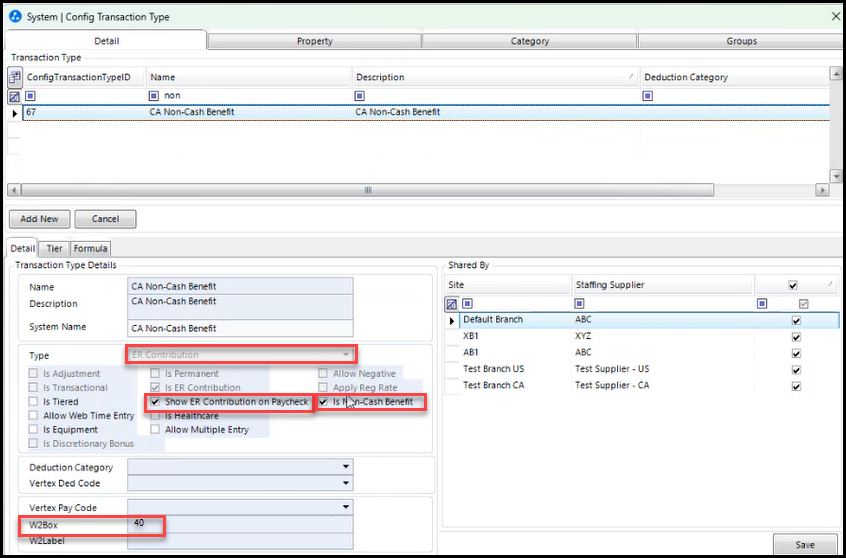The width and height of the screenshot is (846, 558).
Task: Sort by the Site column header
Action: pos(508,284)
